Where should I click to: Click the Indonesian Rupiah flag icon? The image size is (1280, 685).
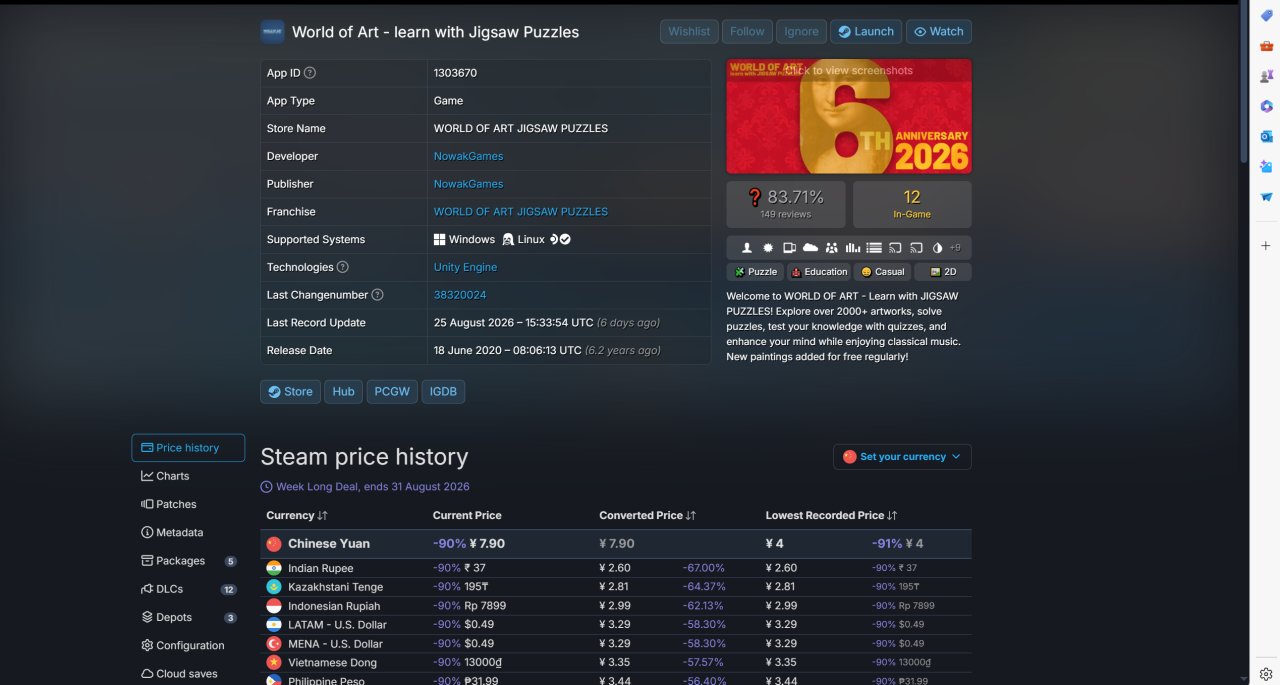point(274,606)
